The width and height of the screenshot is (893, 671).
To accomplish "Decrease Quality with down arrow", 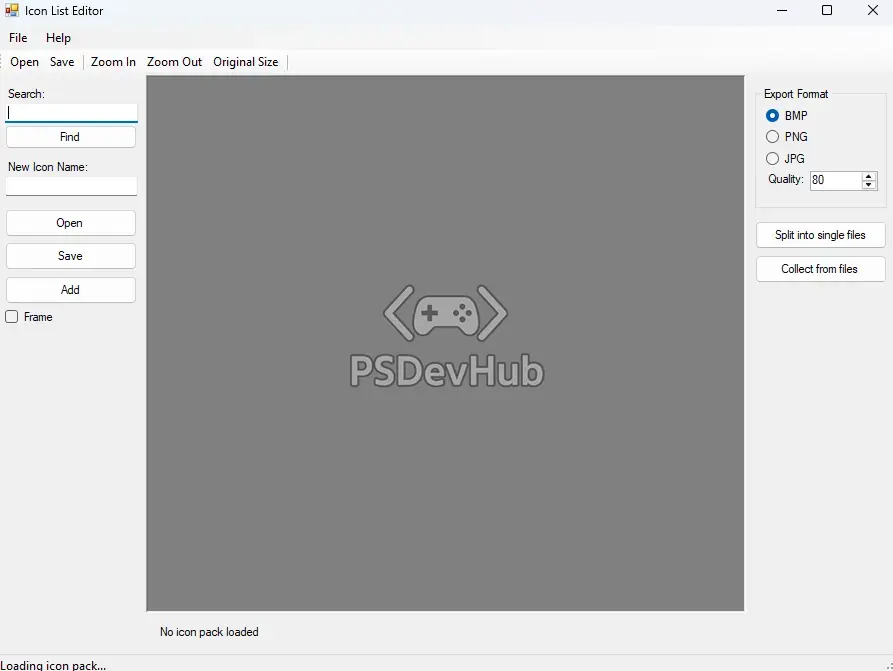I will point(869,185).
